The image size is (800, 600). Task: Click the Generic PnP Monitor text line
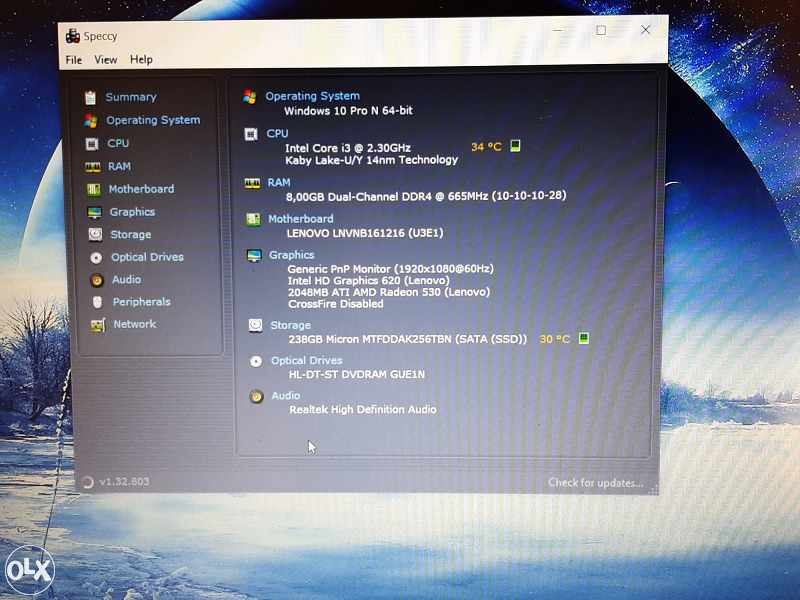coord(391,269)
